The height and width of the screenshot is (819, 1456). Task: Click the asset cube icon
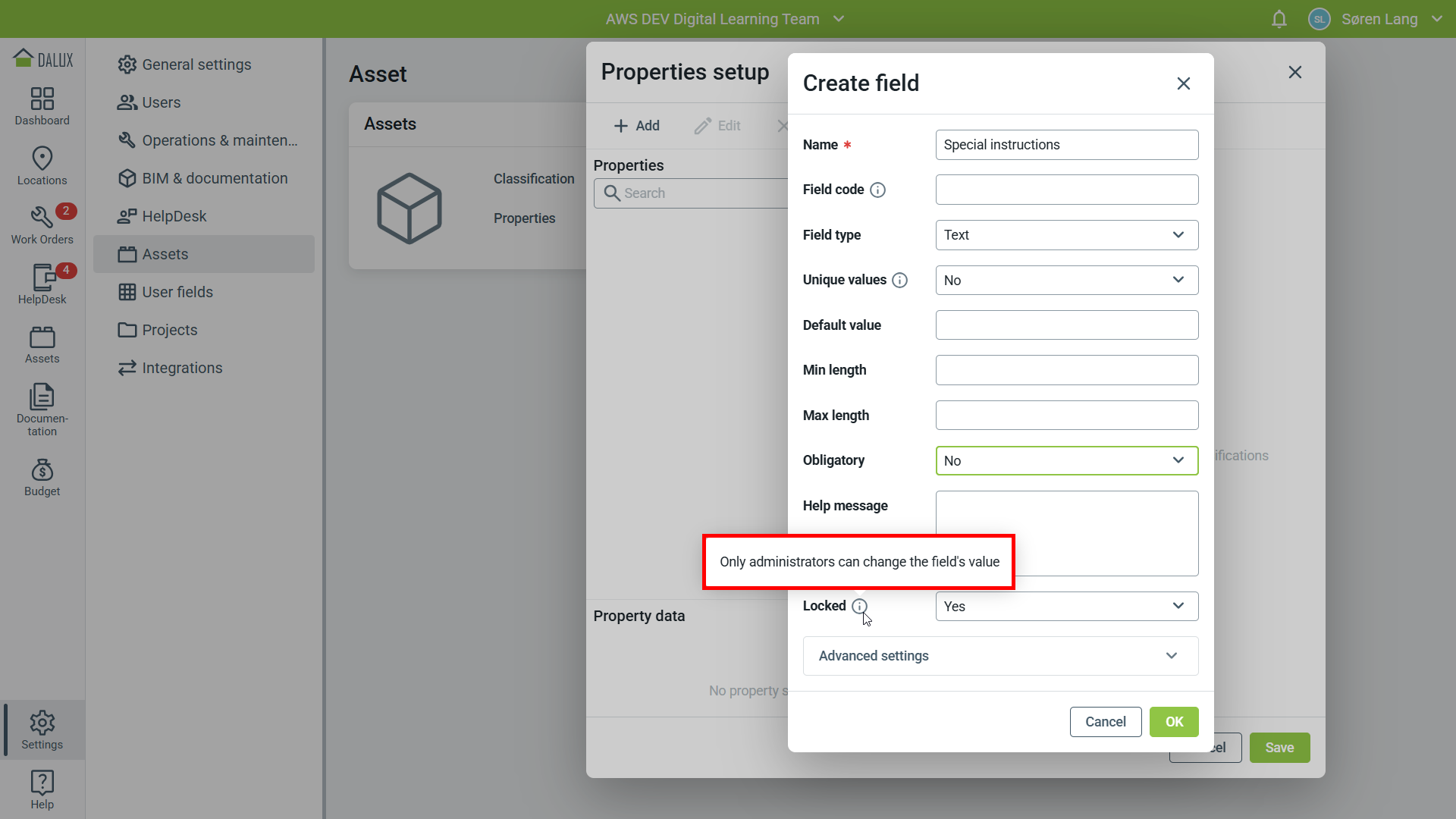409,208
